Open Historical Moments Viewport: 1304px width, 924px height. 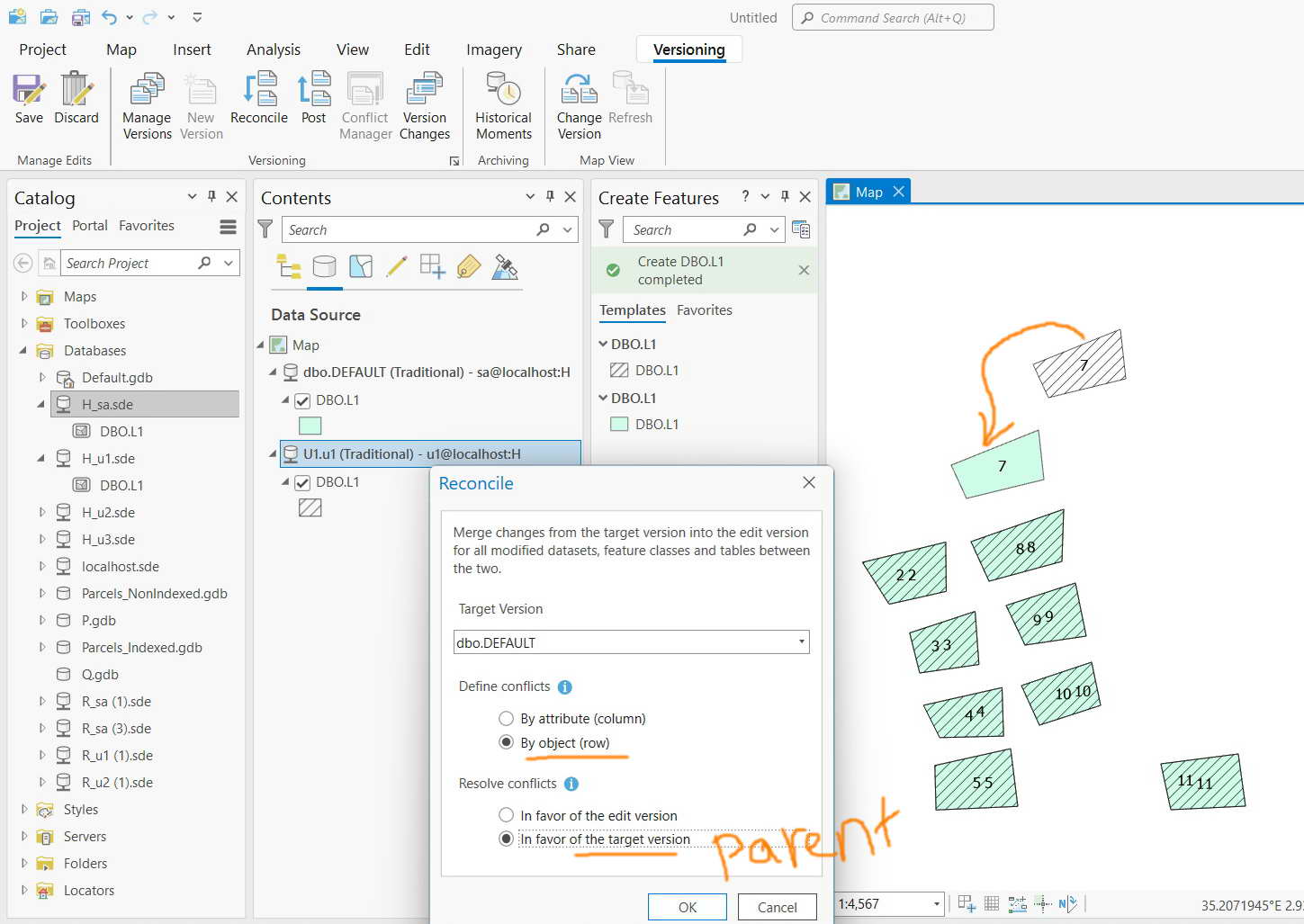coord(504,106)
